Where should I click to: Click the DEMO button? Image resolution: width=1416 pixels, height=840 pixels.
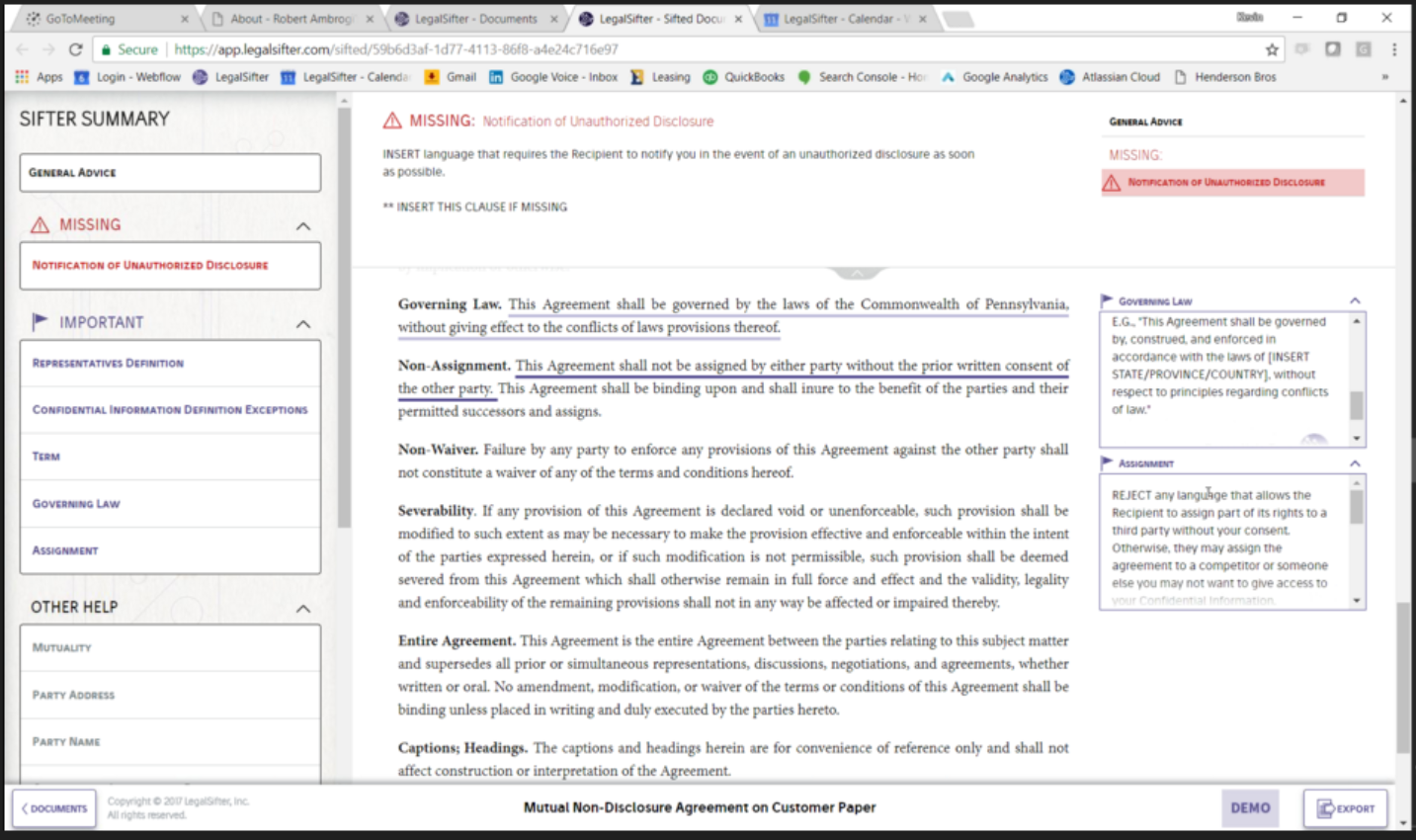[1250, 808]
